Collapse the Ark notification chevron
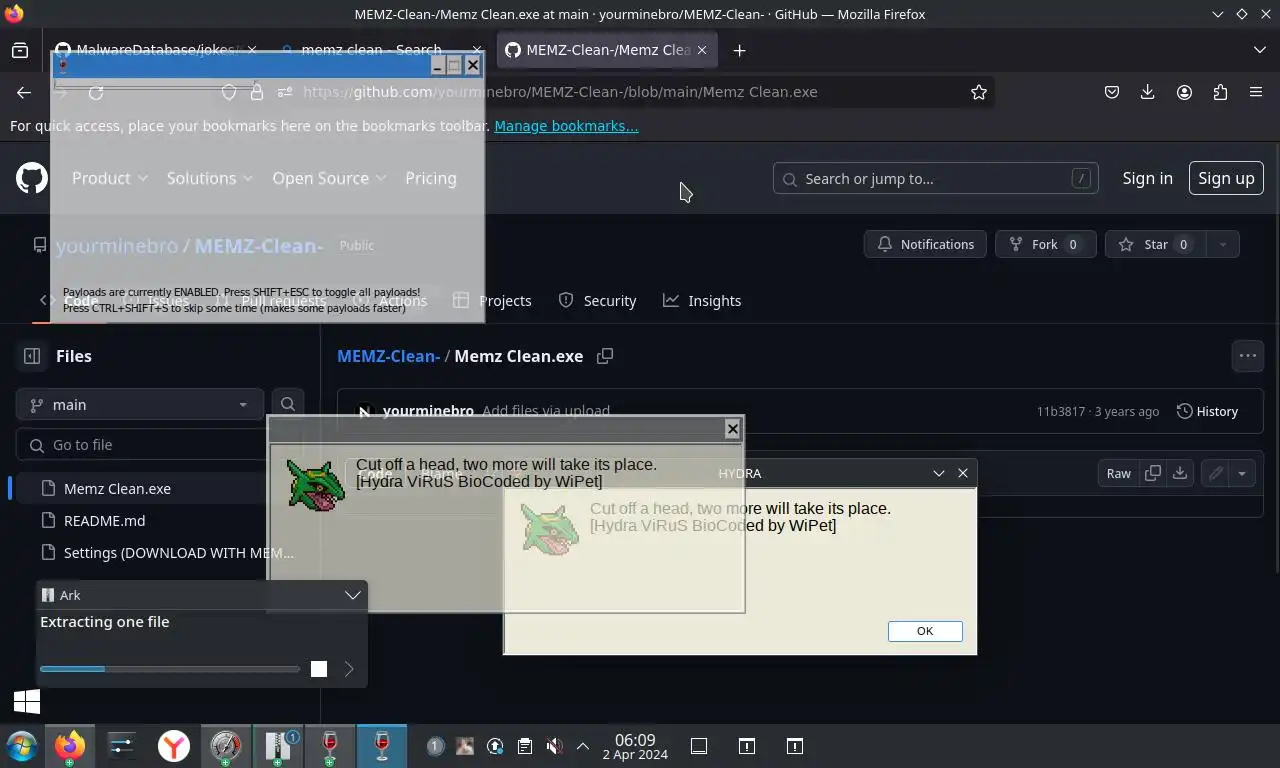 [352, 595]
